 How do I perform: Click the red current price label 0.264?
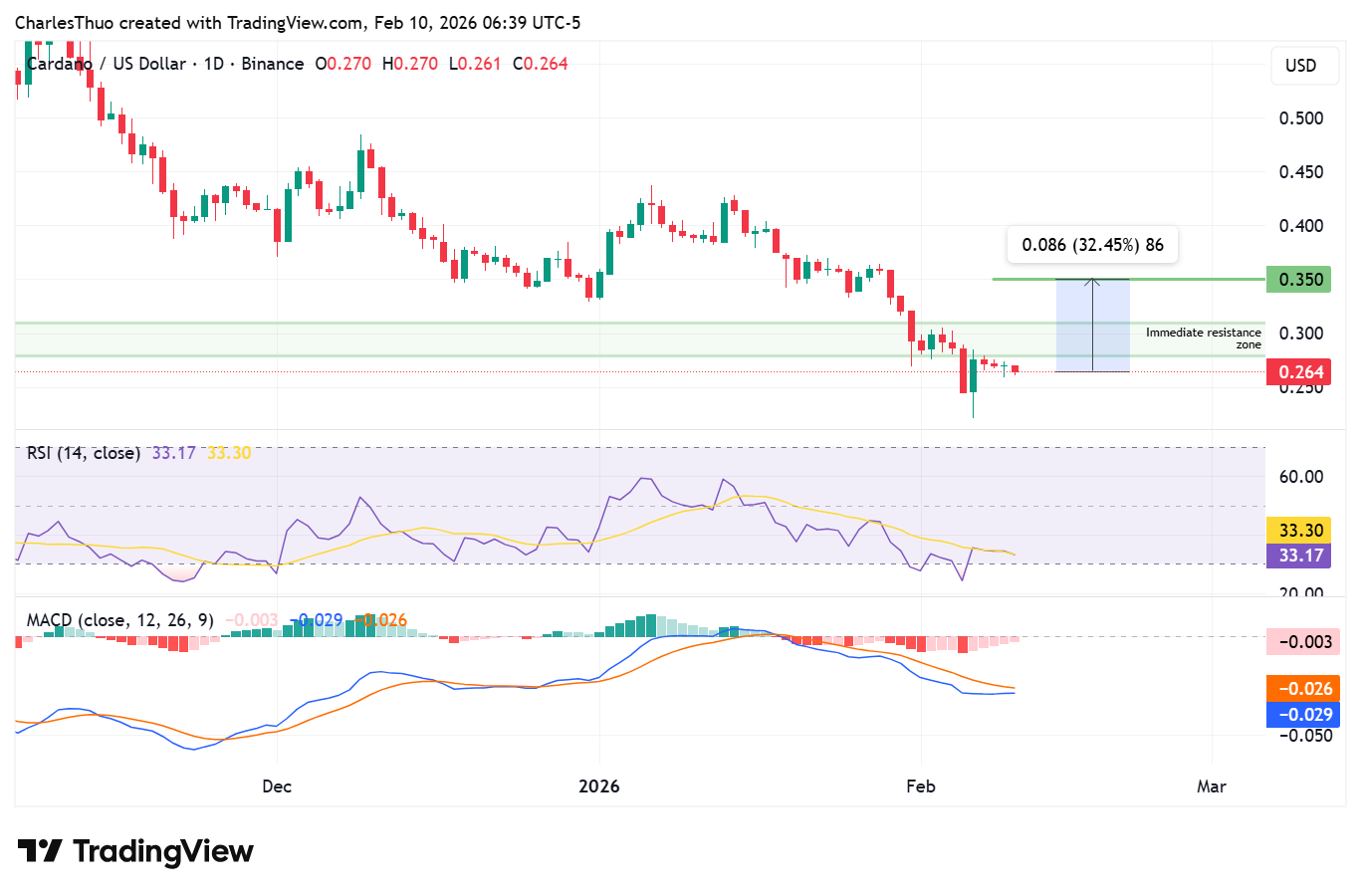coord(1299,371)
